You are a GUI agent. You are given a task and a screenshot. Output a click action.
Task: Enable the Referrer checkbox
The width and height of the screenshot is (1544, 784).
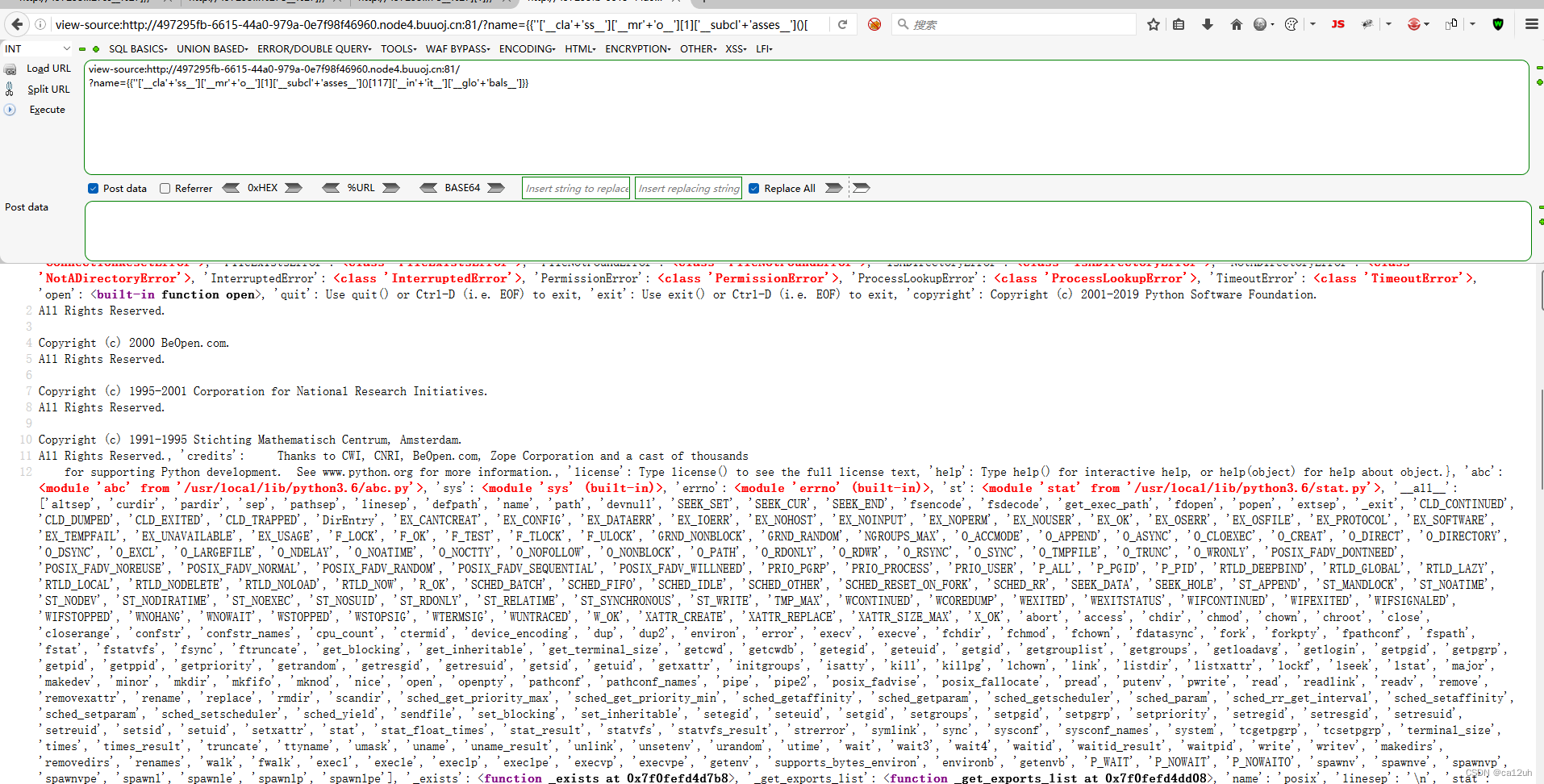[165, 189]
